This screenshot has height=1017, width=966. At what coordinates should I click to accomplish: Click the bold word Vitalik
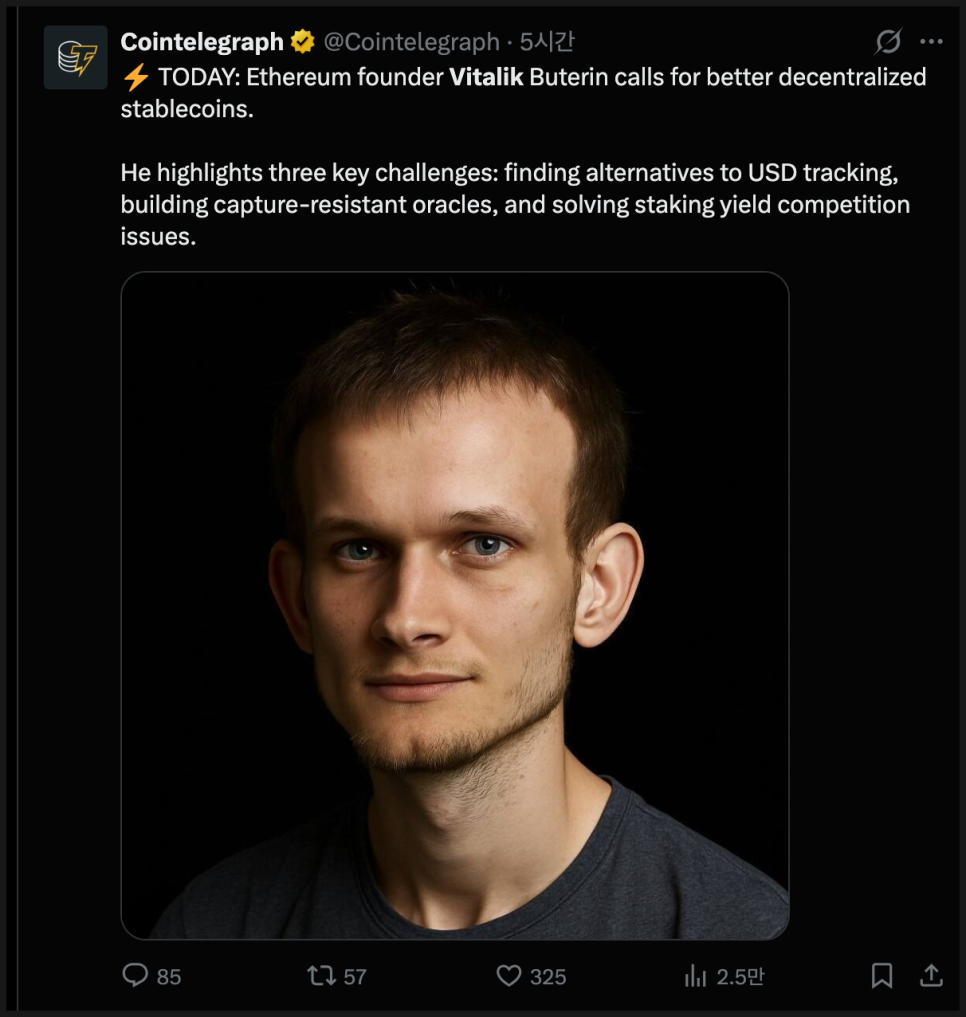click(x=486, y=77)
